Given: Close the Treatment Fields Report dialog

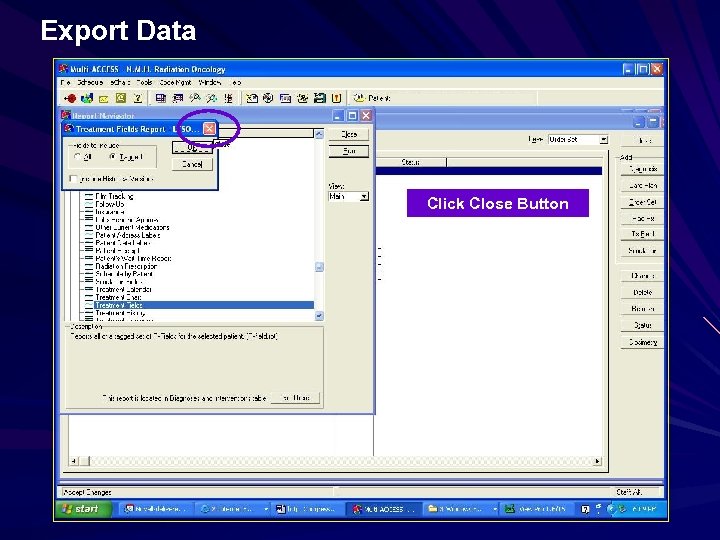Looking at the screenshot, I should 209,129.
